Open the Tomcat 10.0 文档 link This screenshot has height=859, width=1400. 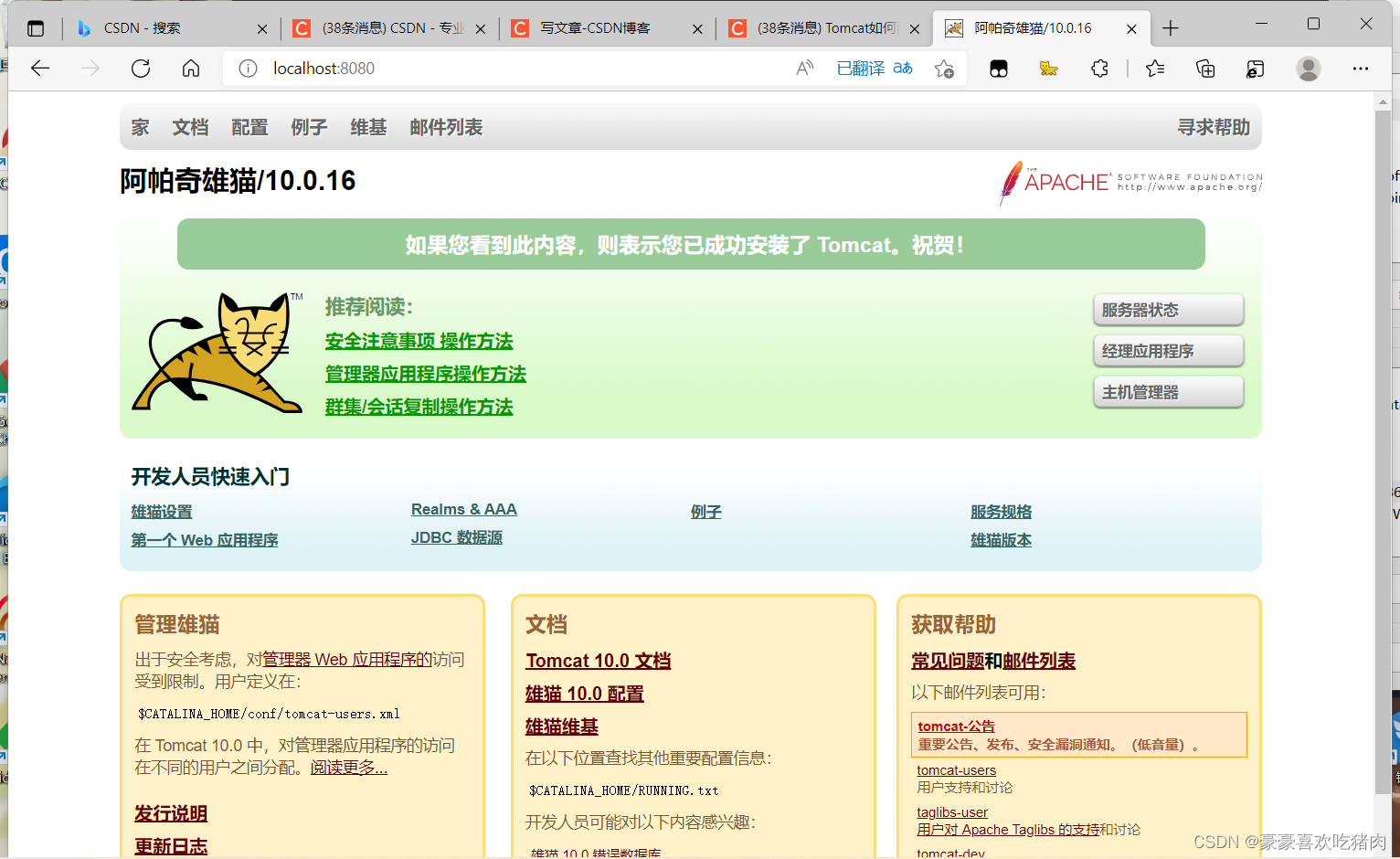[x=599, y=661]
